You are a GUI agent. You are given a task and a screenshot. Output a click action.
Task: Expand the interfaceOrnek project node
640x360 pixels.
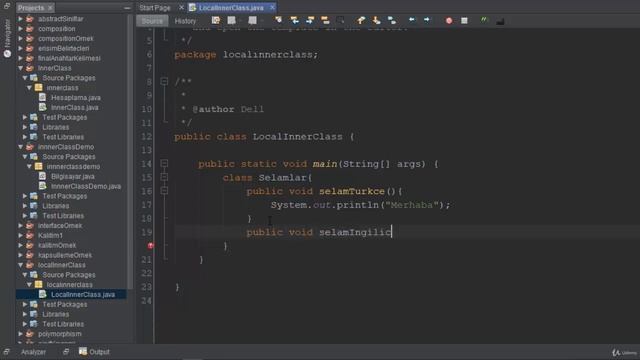tap(20, 225)
